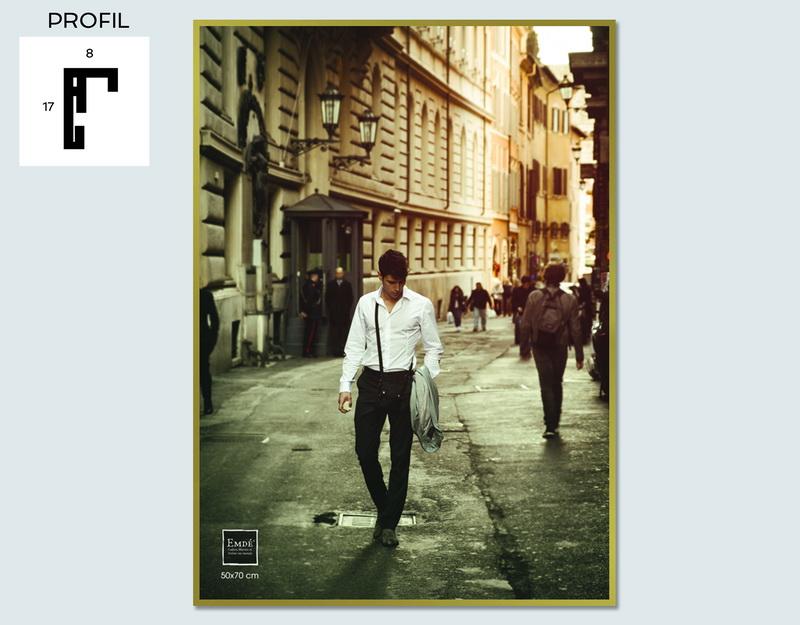The image size is (800, 625).
Task: Click the distant street lamp at upper right
Action: pos(566,92)
